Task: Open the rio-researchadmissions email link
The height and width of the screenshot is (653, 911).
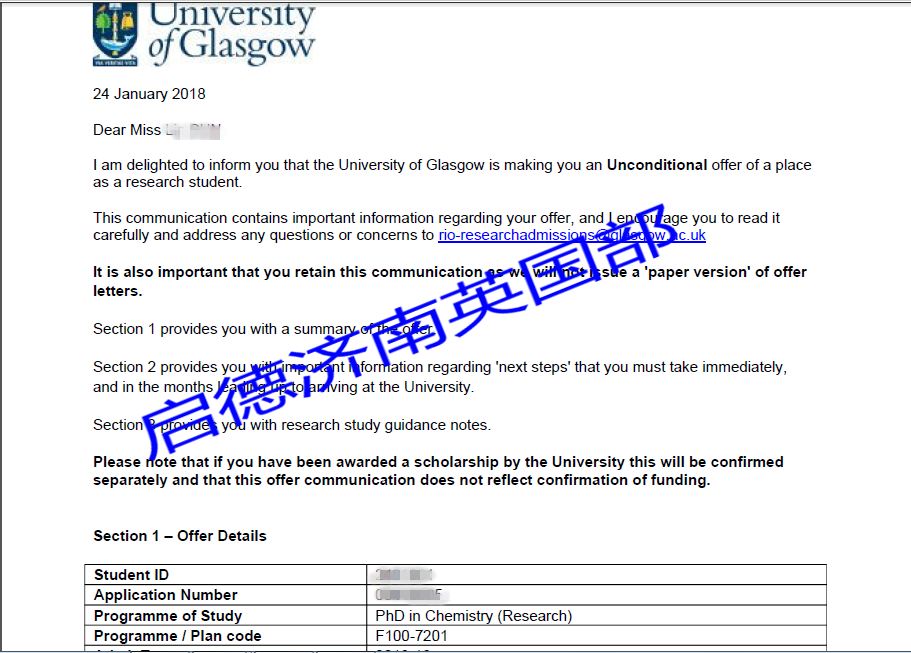Action: tap(572, 235)
